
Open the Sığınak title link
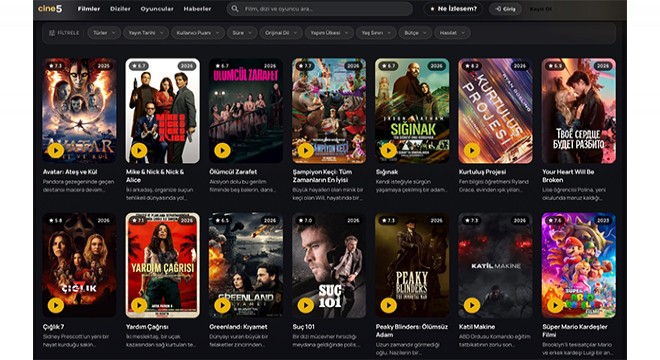pos(387,172)
